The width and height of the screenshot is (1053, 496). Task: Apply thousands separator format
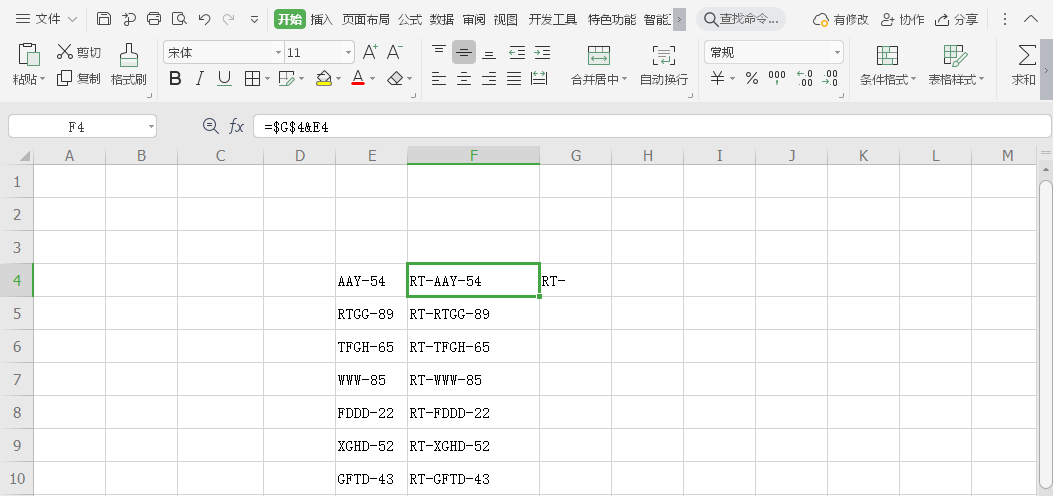(777, 79)
